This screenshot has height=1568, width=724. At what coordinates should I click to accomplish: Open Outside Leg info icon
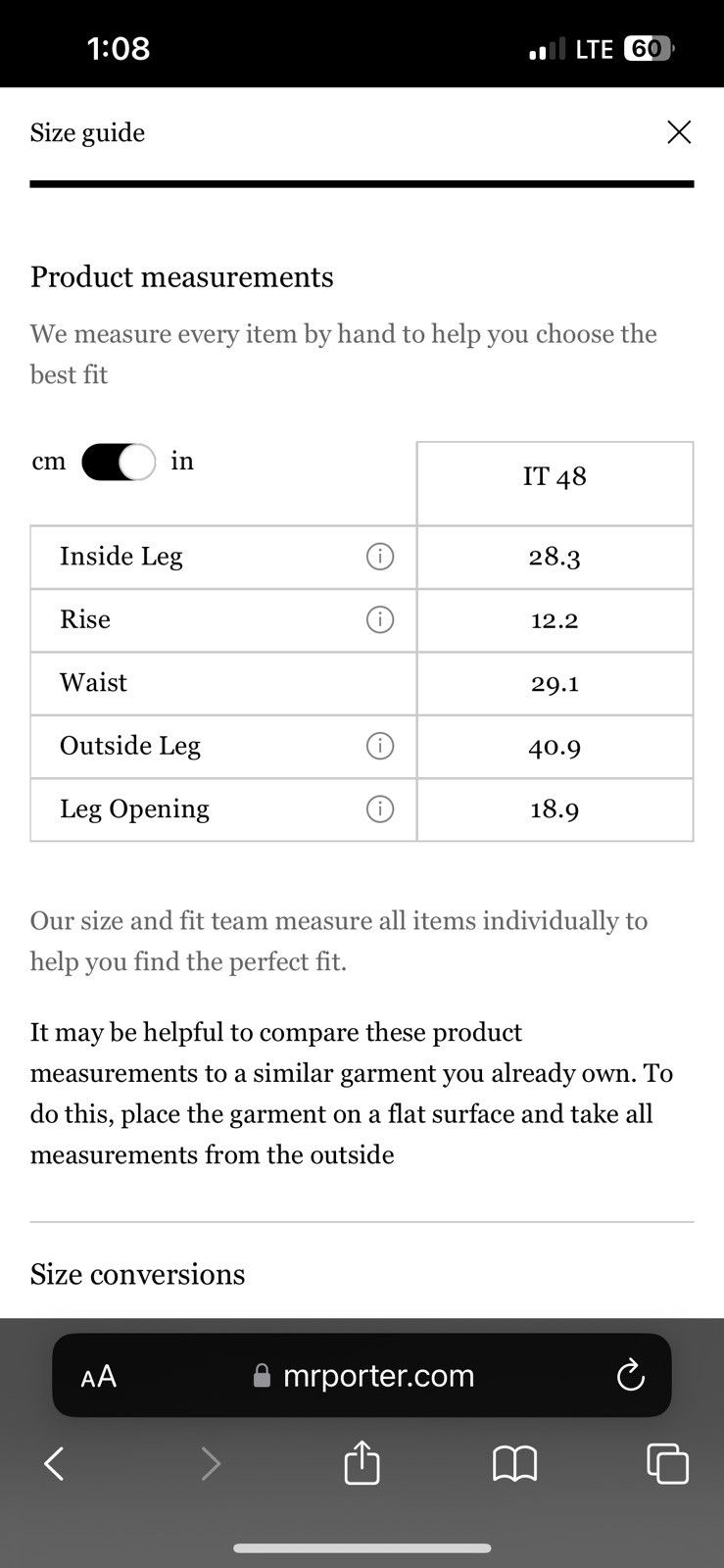[x=380, y=746]
